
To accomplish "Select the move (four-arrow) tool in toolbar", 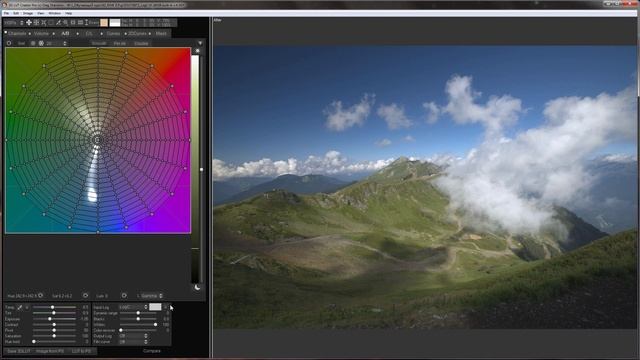I will (x=29, y=22).
